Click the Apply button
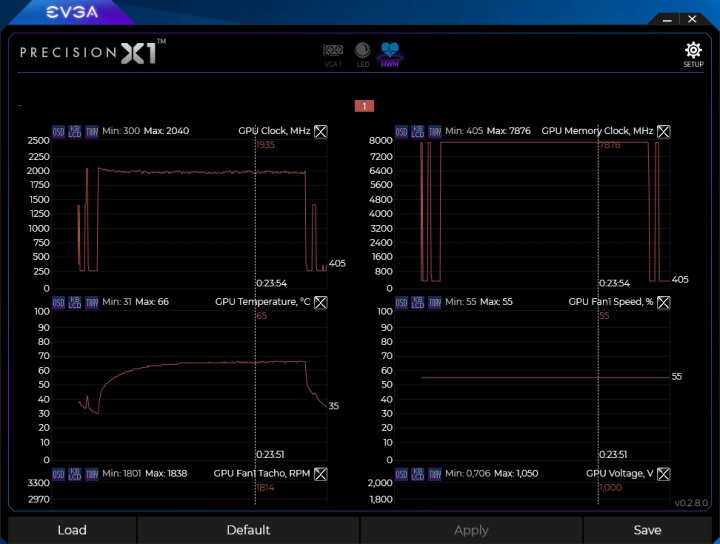The image size is (720, 544). point(471,530)
